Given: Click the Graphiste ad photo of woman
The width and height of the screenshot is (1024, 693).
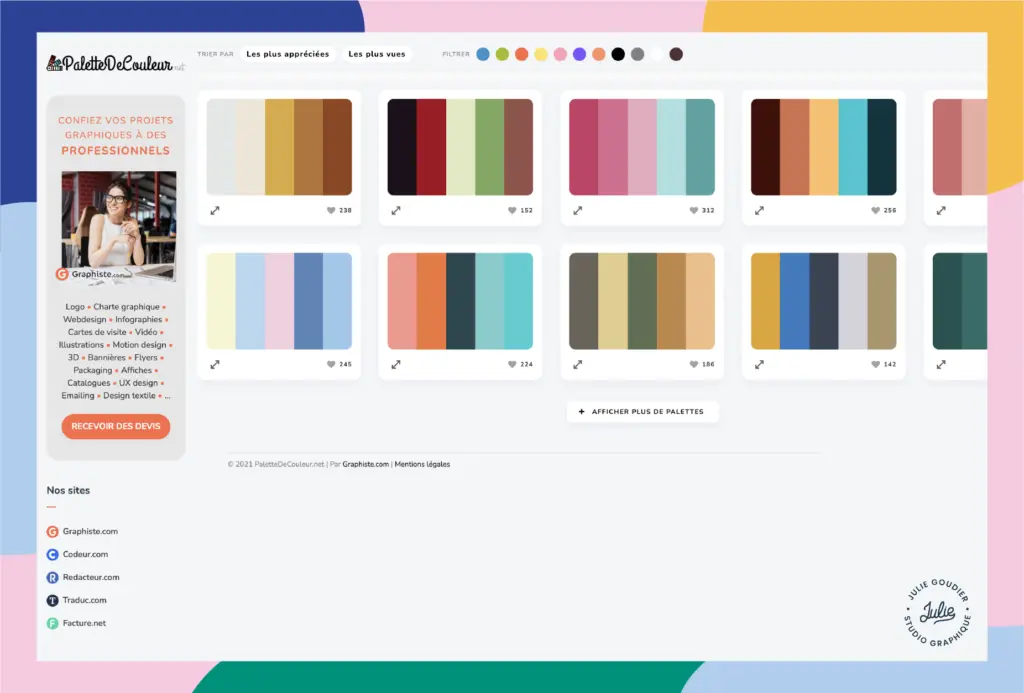Looking at the screenshot, I should [x=118, y=227].
